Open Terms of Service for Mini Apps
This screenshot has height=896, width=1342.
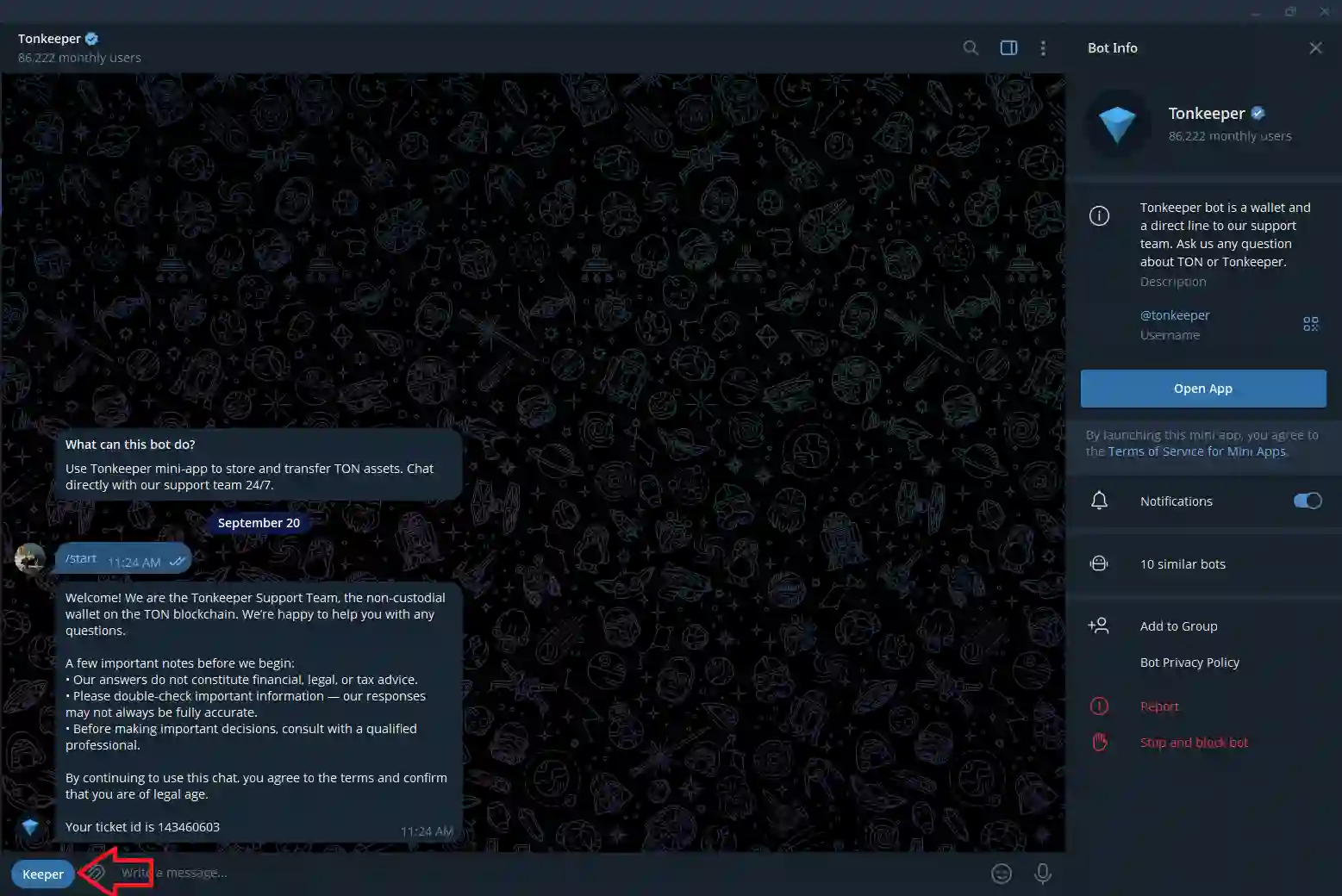(1196, 451)
